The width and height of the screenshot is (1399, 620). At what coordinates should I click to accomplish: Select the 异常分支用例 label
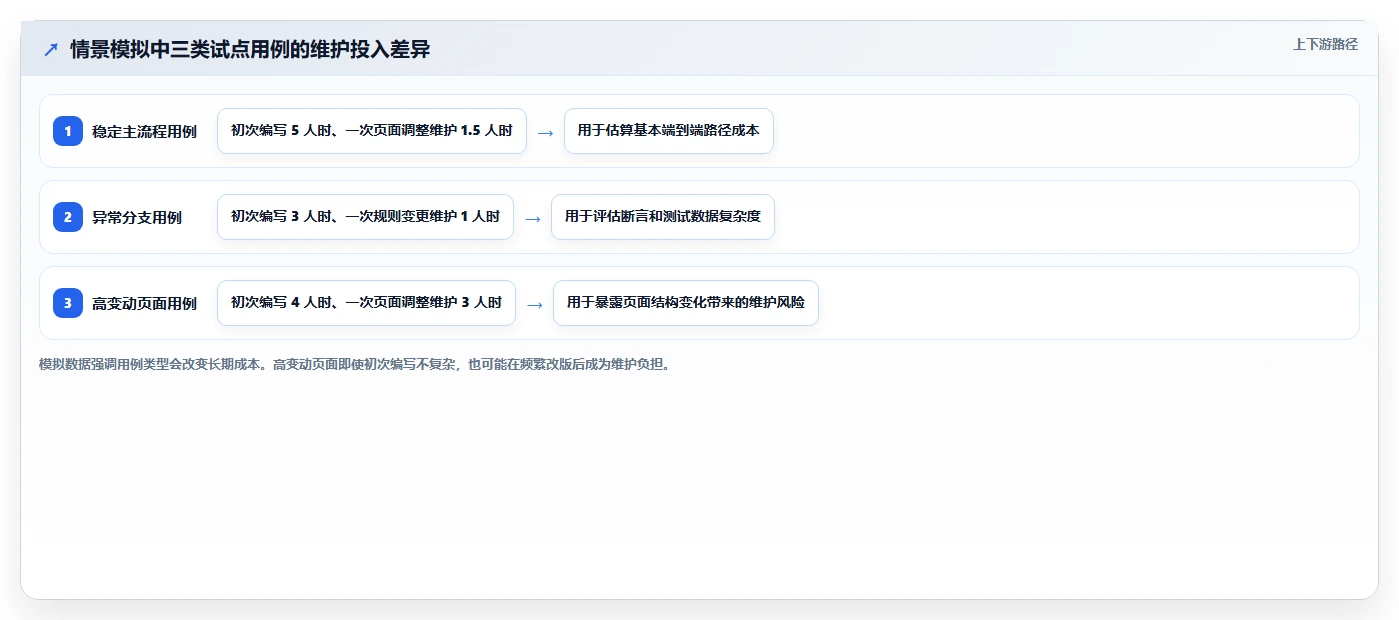click(x=137, y=217)
